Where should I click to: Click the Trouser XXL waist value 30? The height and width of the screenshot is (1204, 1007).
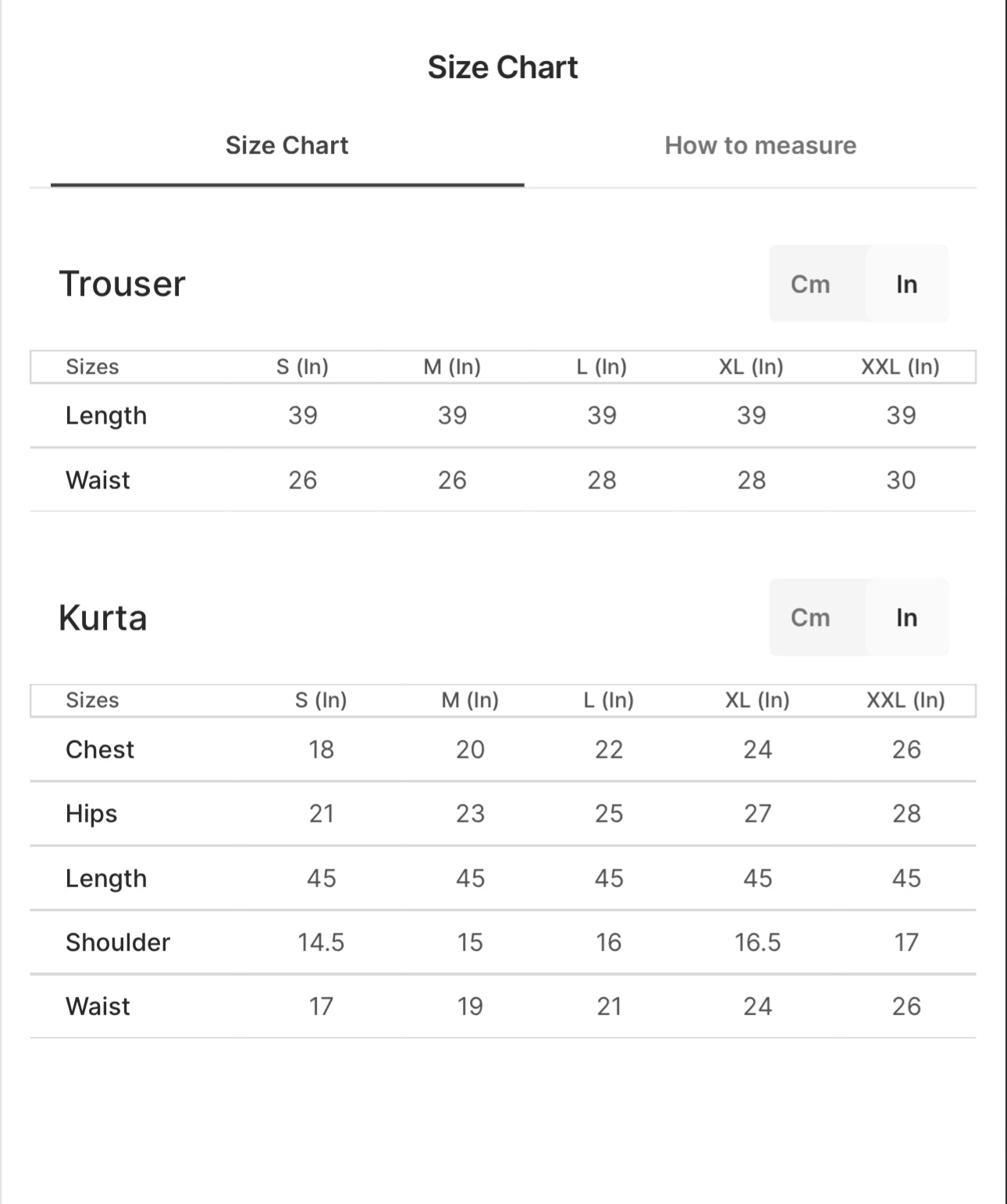[901, 480]
